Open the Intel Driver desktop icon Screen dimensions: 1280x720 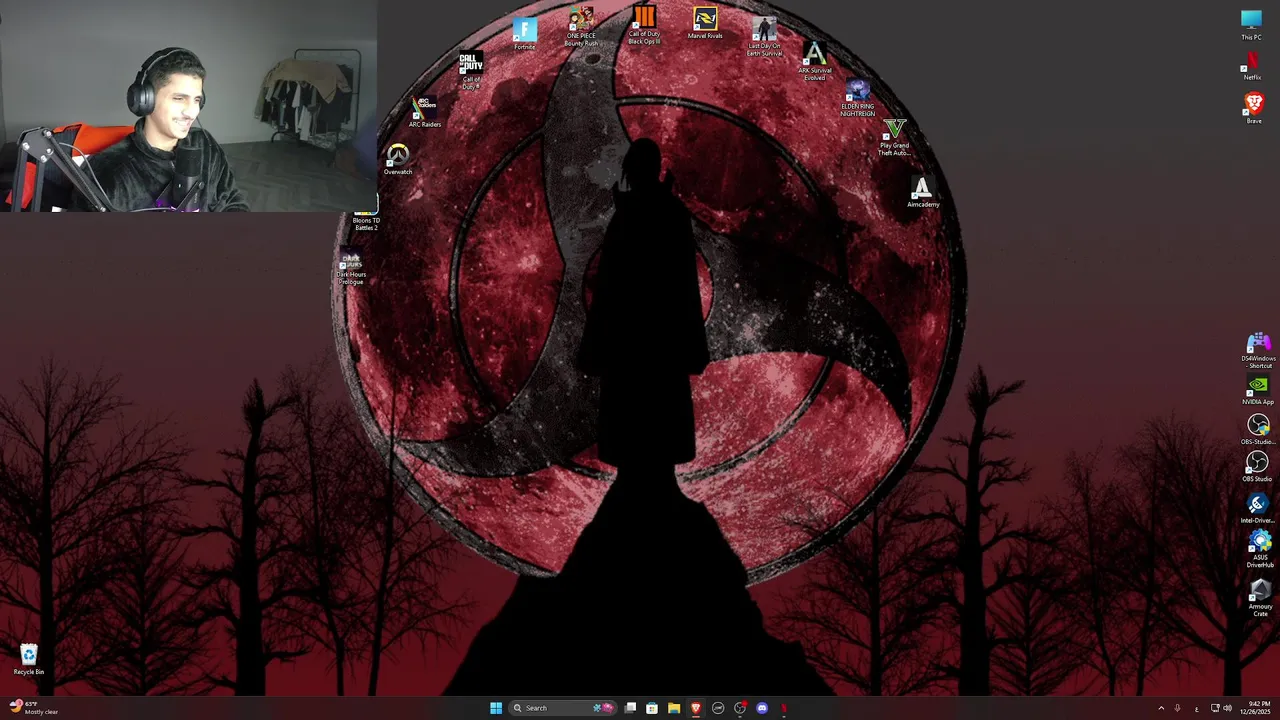coord(1258,508)
